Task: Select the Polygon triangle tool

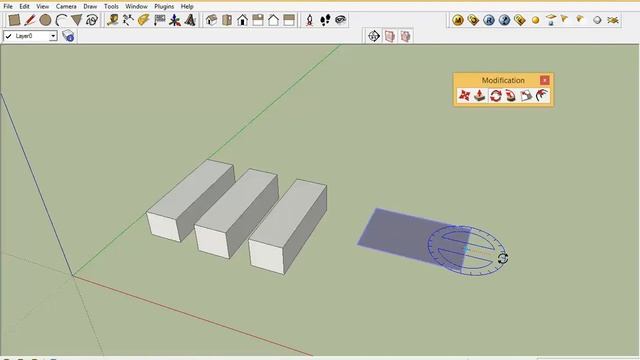Action: (x=76, y=20)
